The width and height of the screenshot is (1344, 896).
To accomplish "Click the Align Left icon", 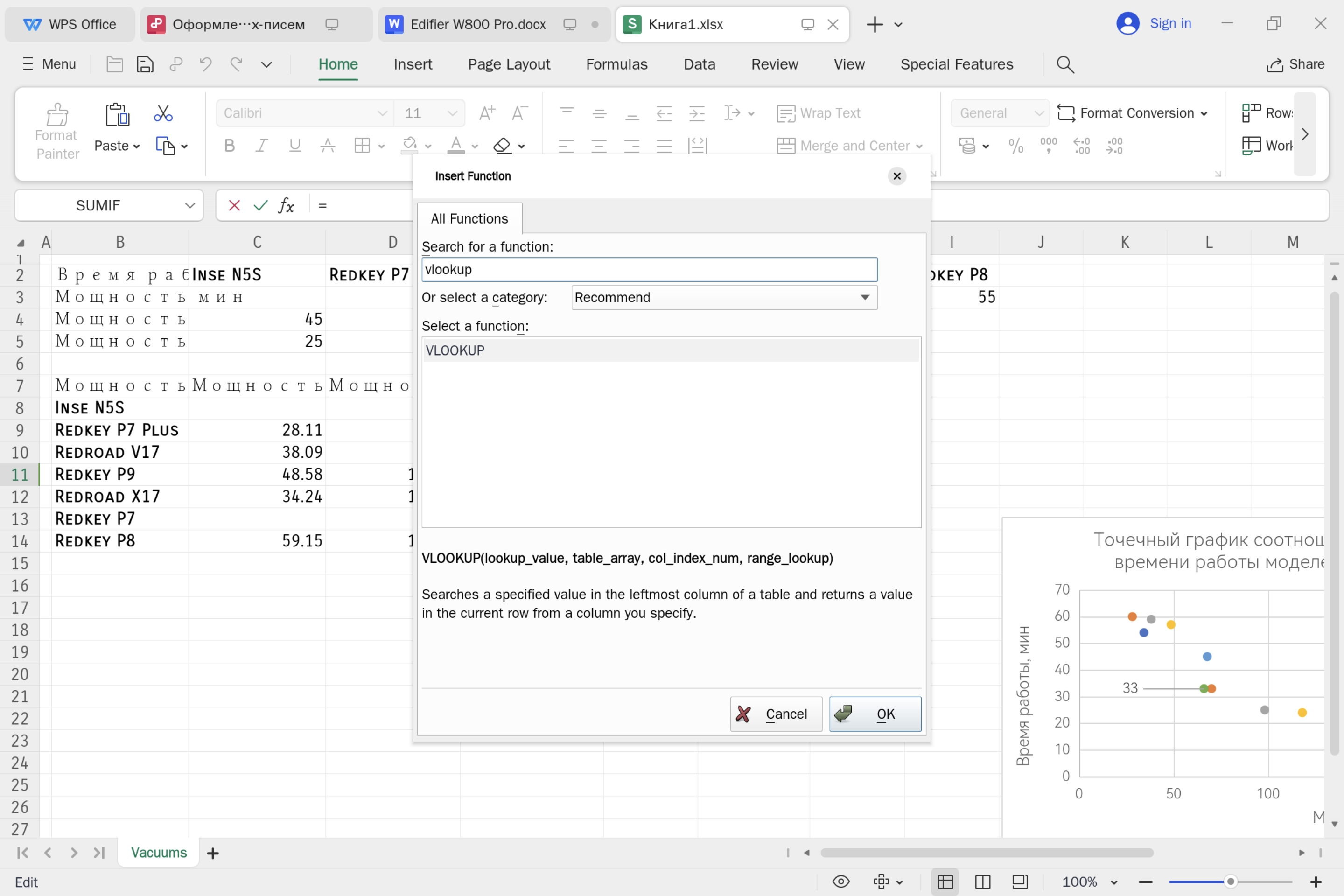I will coord(566,146).
